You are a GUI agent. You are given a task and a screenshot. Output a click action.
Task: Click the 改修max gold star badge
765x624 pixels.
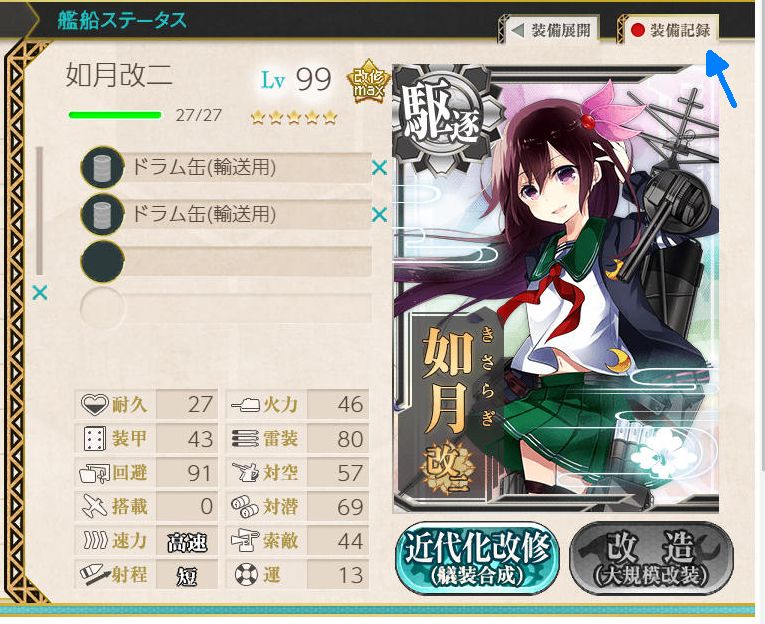tap(368, 81)
